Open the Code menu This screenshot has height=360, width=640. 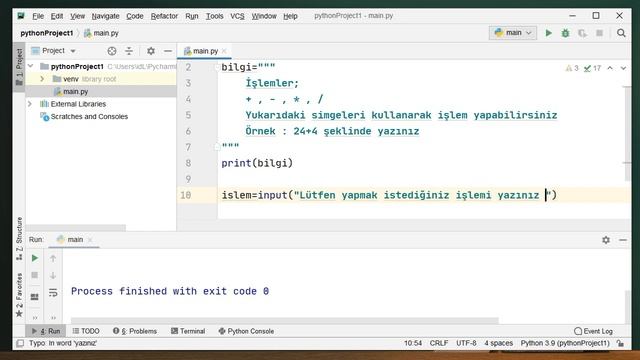click(x=135, y=16)
